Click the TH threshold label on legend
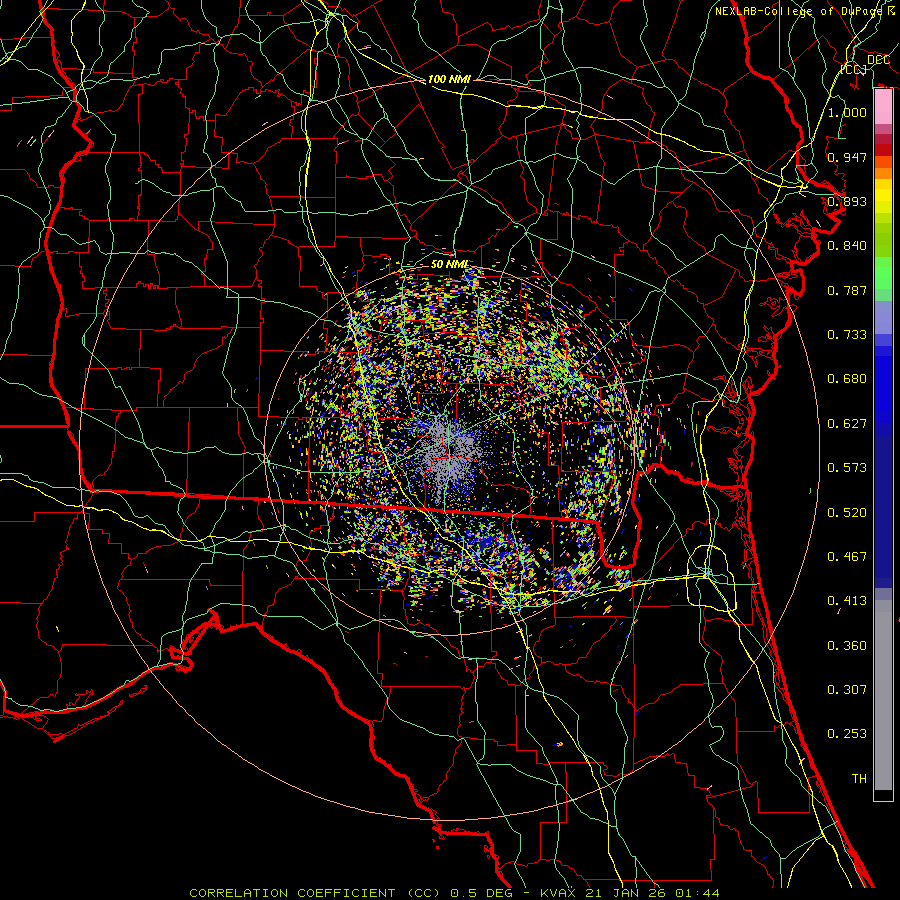900x900 pixels. pyautogui.click(x=859, y=778)
